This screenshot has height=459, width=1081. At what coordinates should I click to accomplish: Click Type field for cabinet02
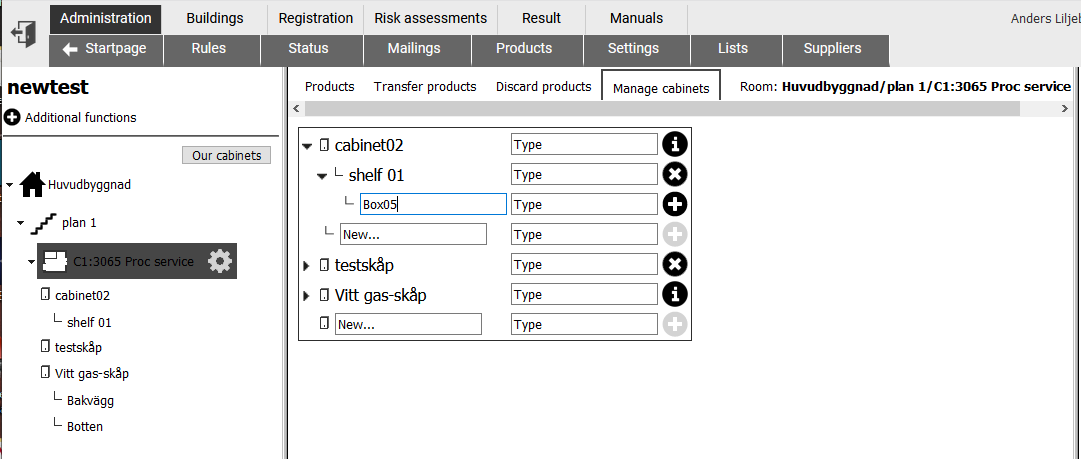pyautogui.click(x=585, y=145)
